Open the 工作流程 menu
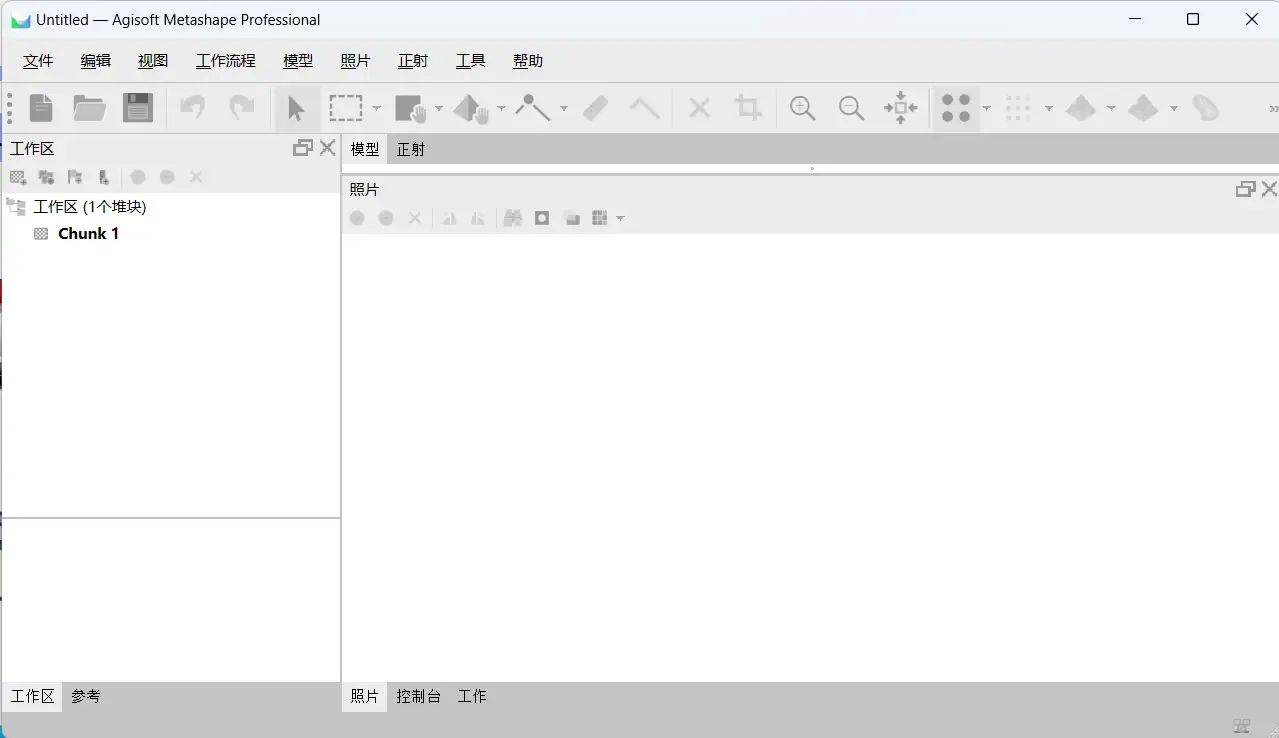 click(x=225, y=61)
